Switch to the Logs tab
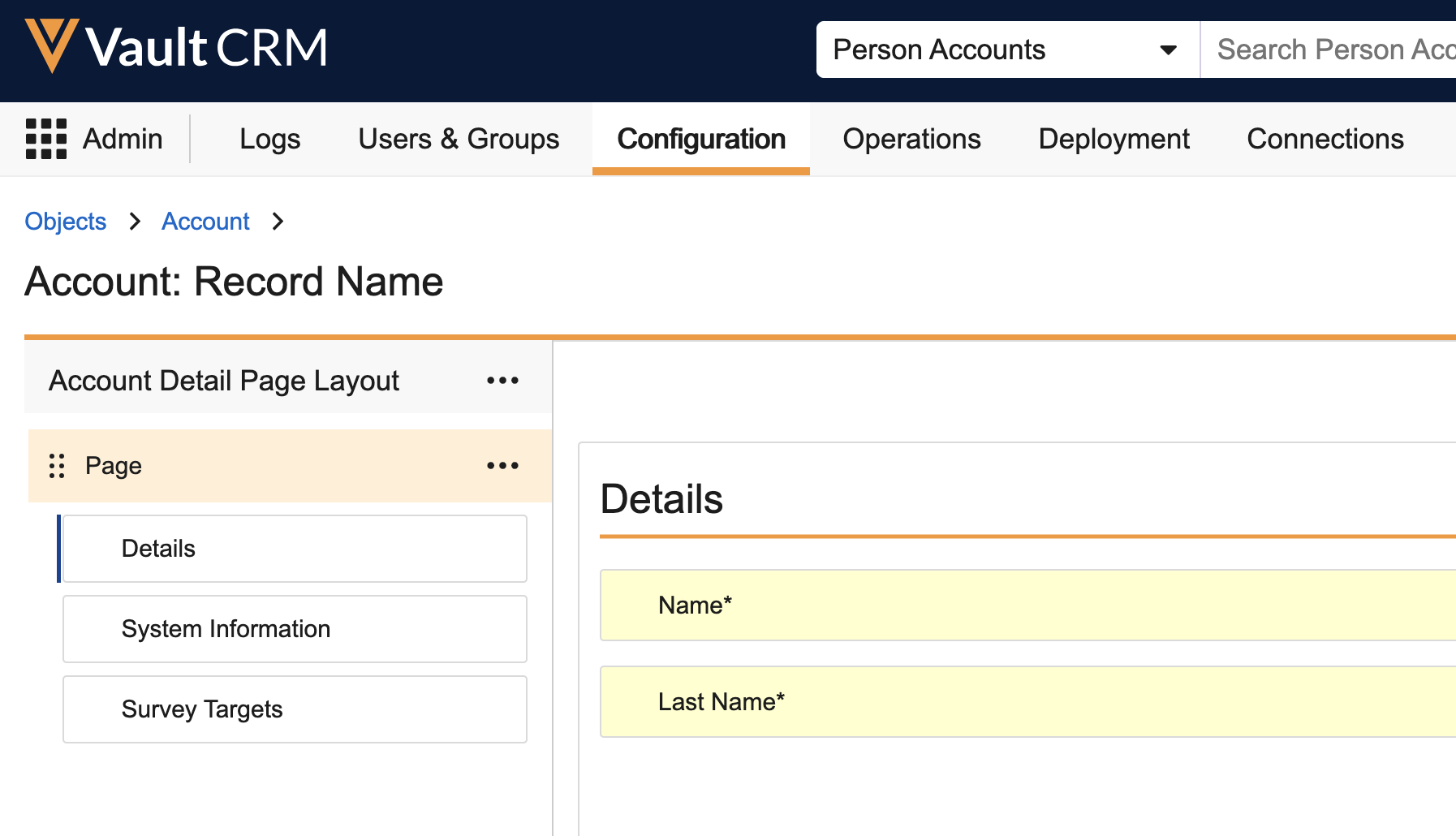 (269, 139)
